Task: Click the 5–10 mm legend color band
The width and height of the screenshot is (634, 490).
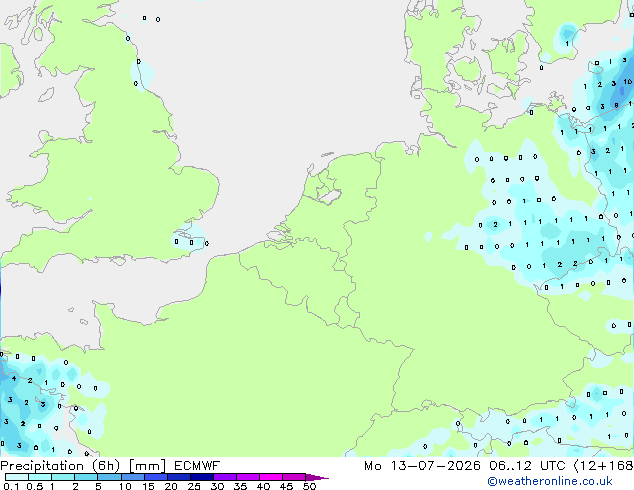Action: click(x=109, y=477)
